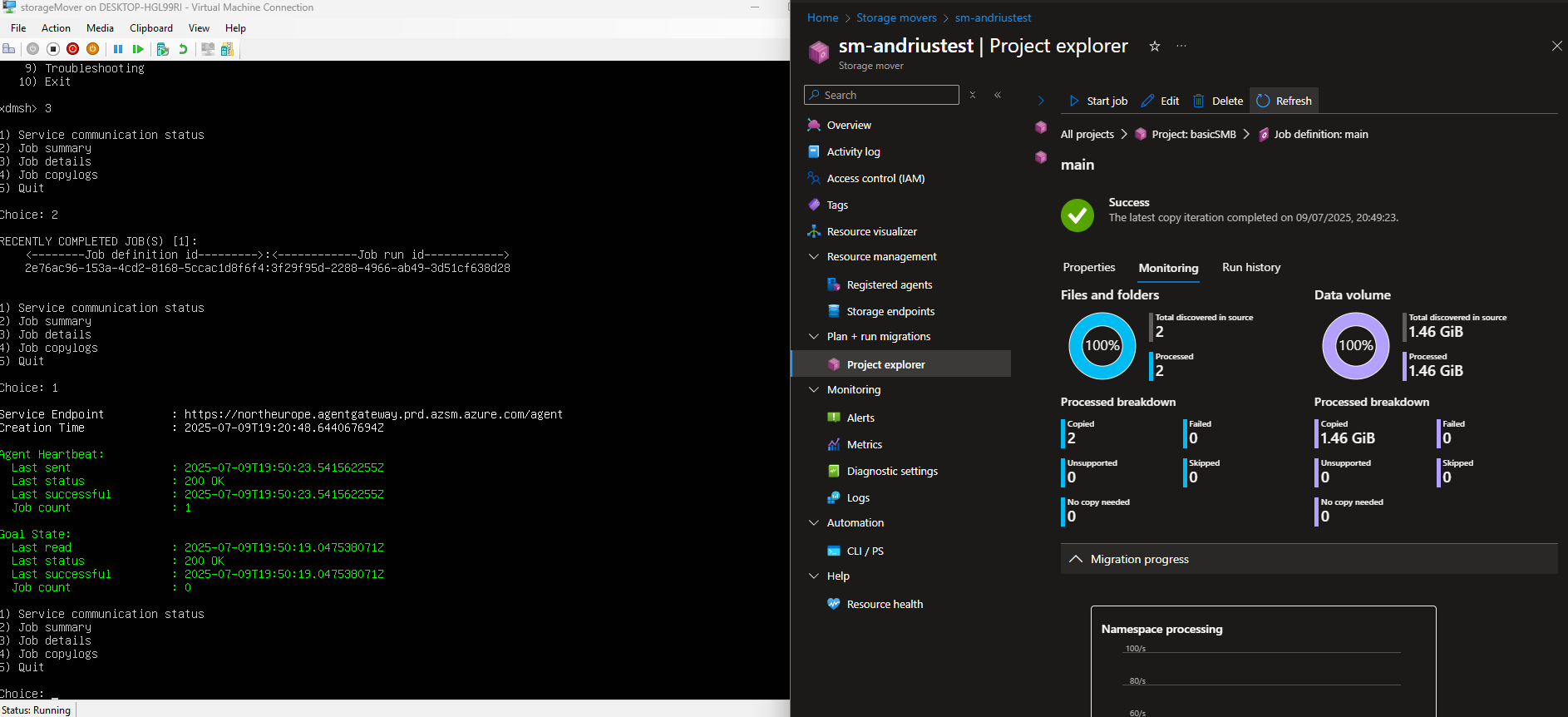Collapse the sidebar menu with double chevron
Screen dimensions: 1568x717
point(998,95)
